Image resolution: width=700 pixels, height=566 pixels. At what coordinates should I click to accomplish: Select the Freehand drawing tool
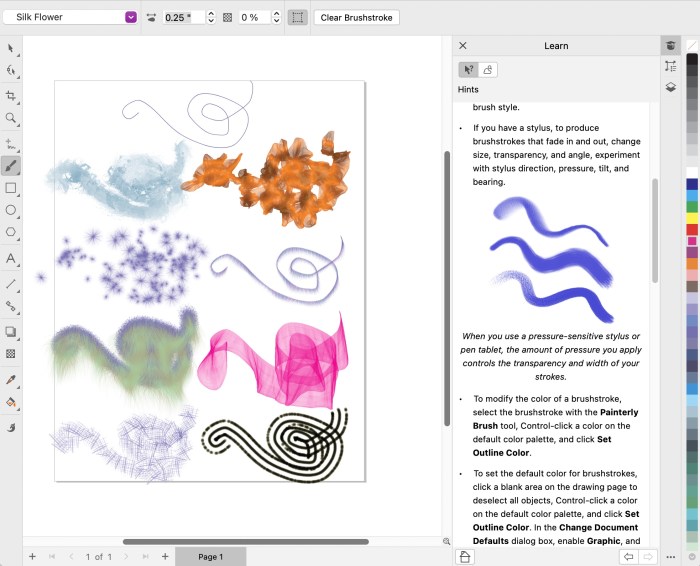11,144
